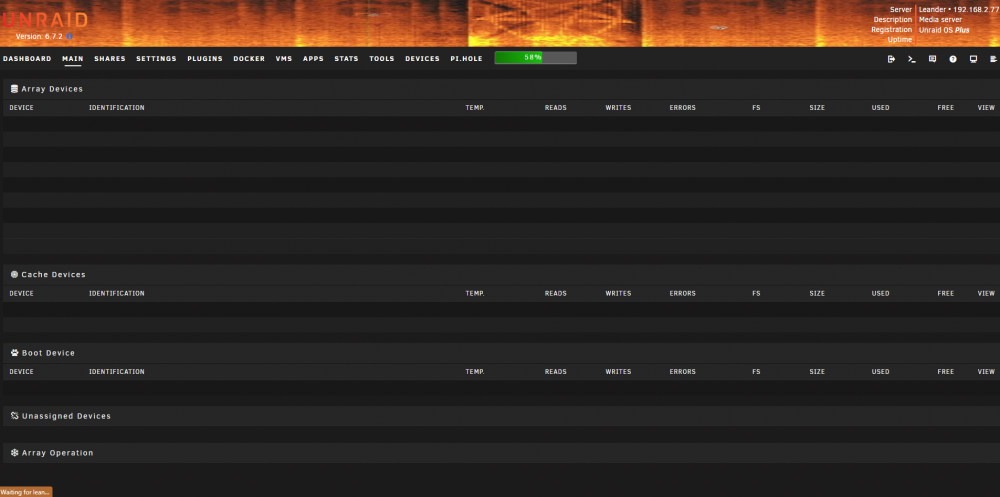Click IDENTIFICATION header in Boot Device table
This screenshot has width=1000, height=497.
point(117,371)
